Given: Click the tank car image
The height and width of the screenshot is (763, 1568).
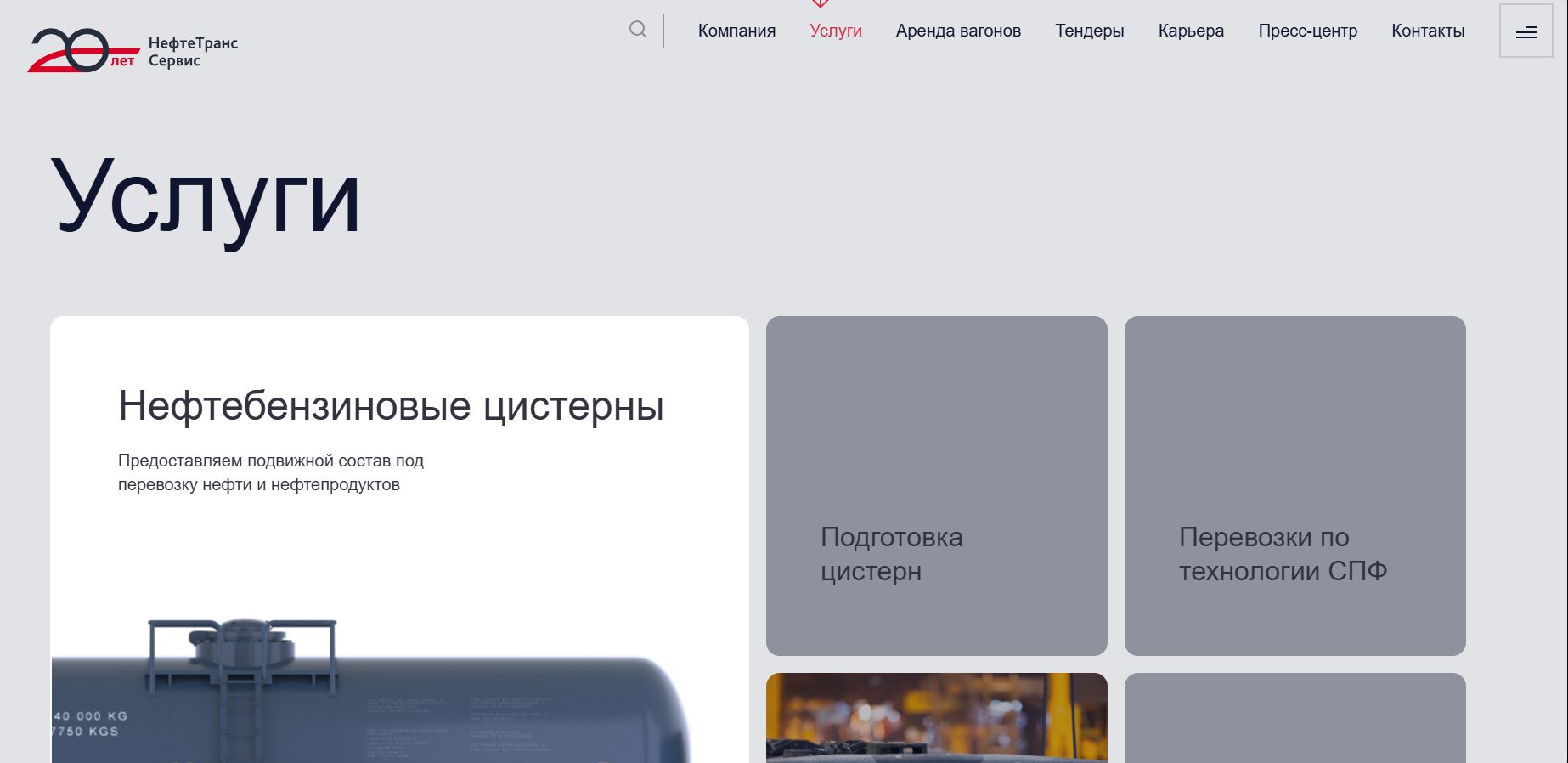Looking at the screenshot, I should click(x=371, y=690).
